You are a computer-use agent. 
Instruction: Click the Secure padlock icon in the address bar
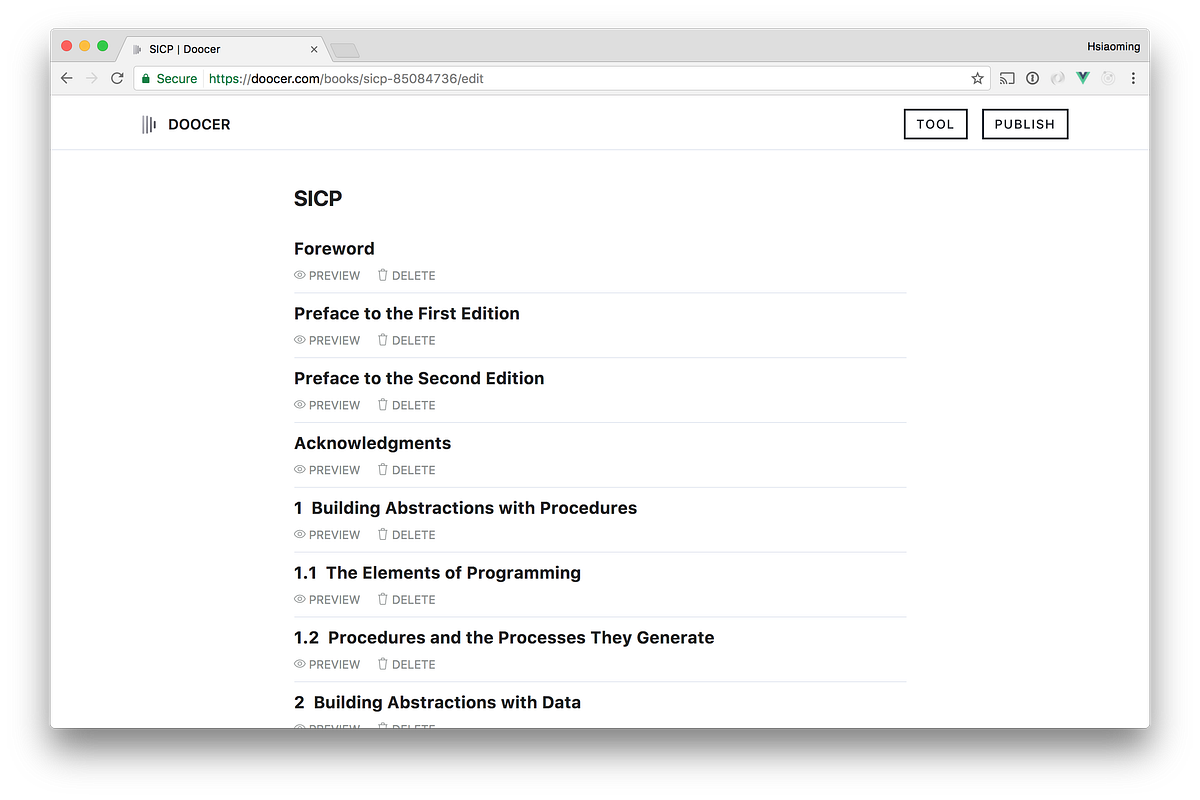point(148,78)
